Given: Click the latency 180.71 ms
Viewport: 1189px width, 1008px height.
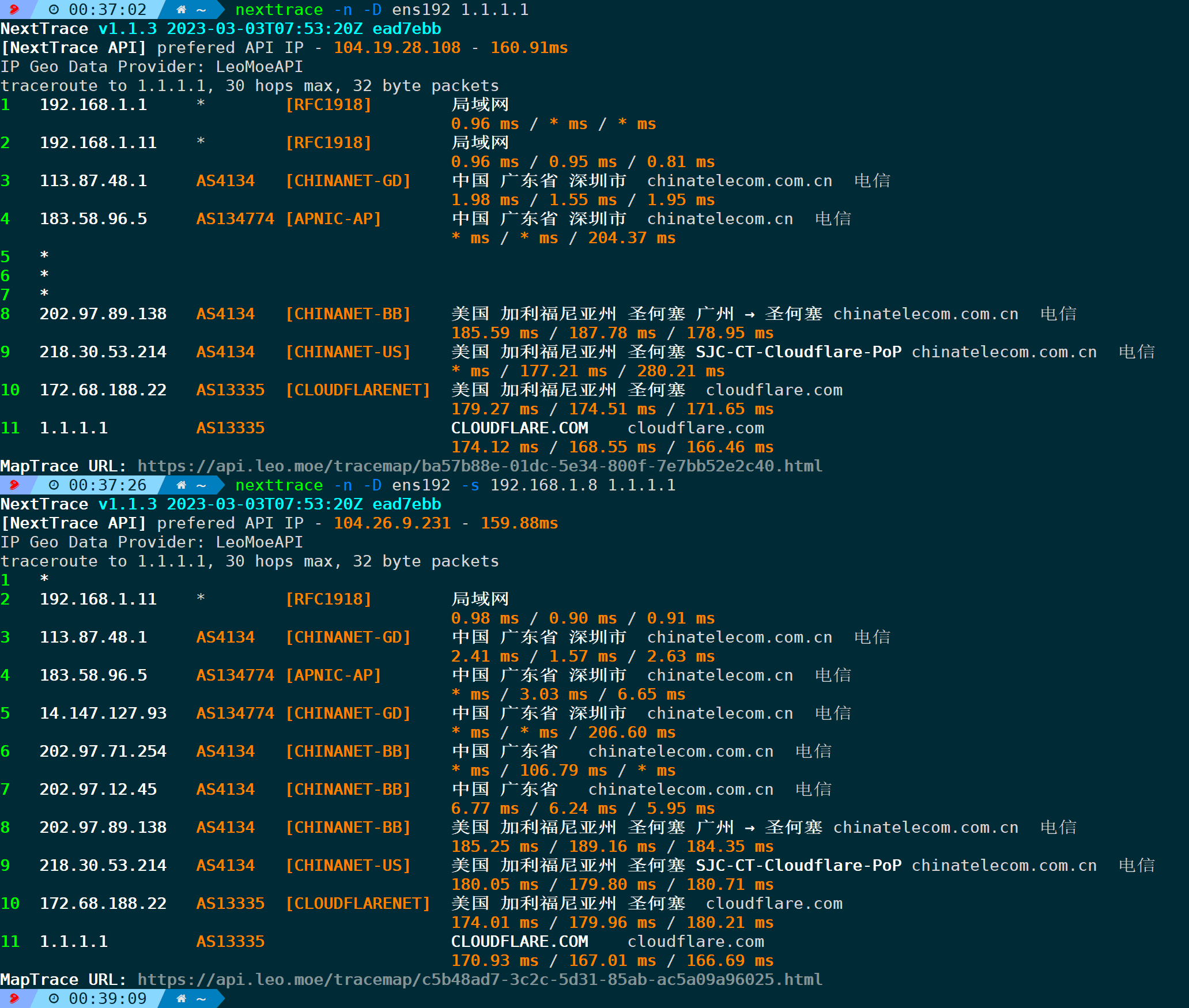Looking at the screenshot, I should pyautogui.click(x=730, y=884).
